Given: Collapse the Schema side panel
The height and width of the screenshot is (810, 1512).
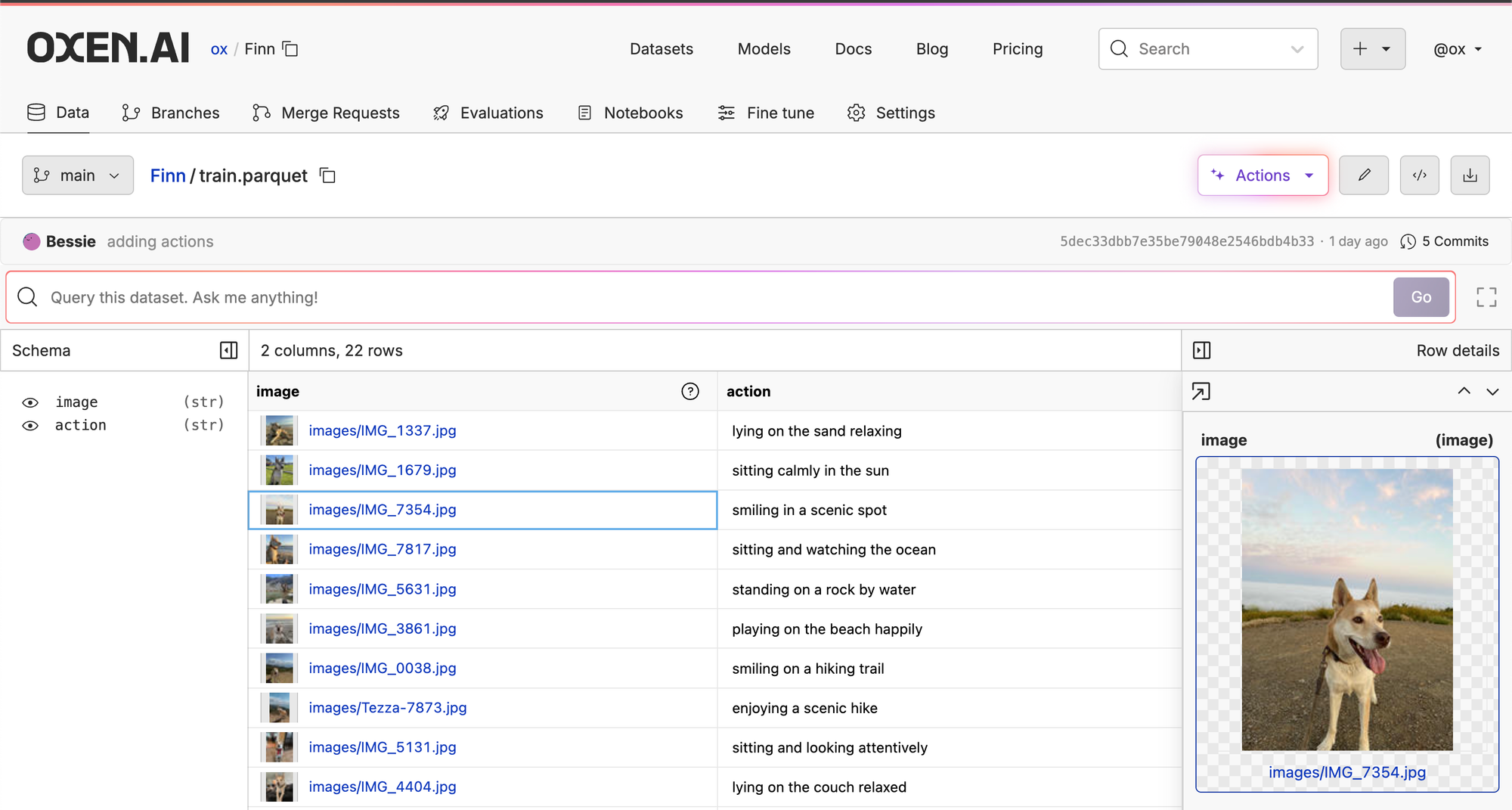Looking at the screenshot, I should [x=228, y=350].
